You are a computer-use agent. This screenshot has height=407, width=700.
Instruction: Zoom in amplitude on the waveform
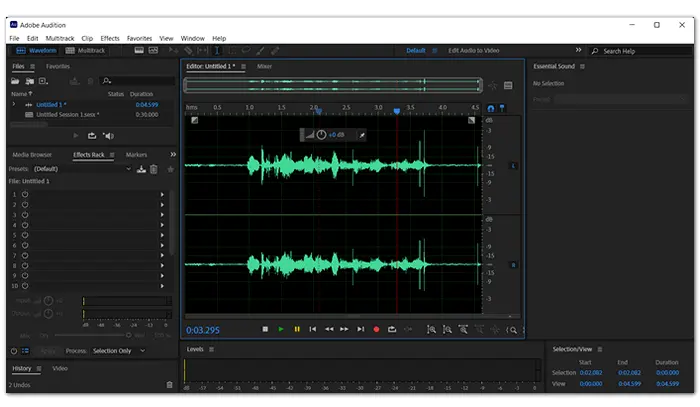[431, 330]
